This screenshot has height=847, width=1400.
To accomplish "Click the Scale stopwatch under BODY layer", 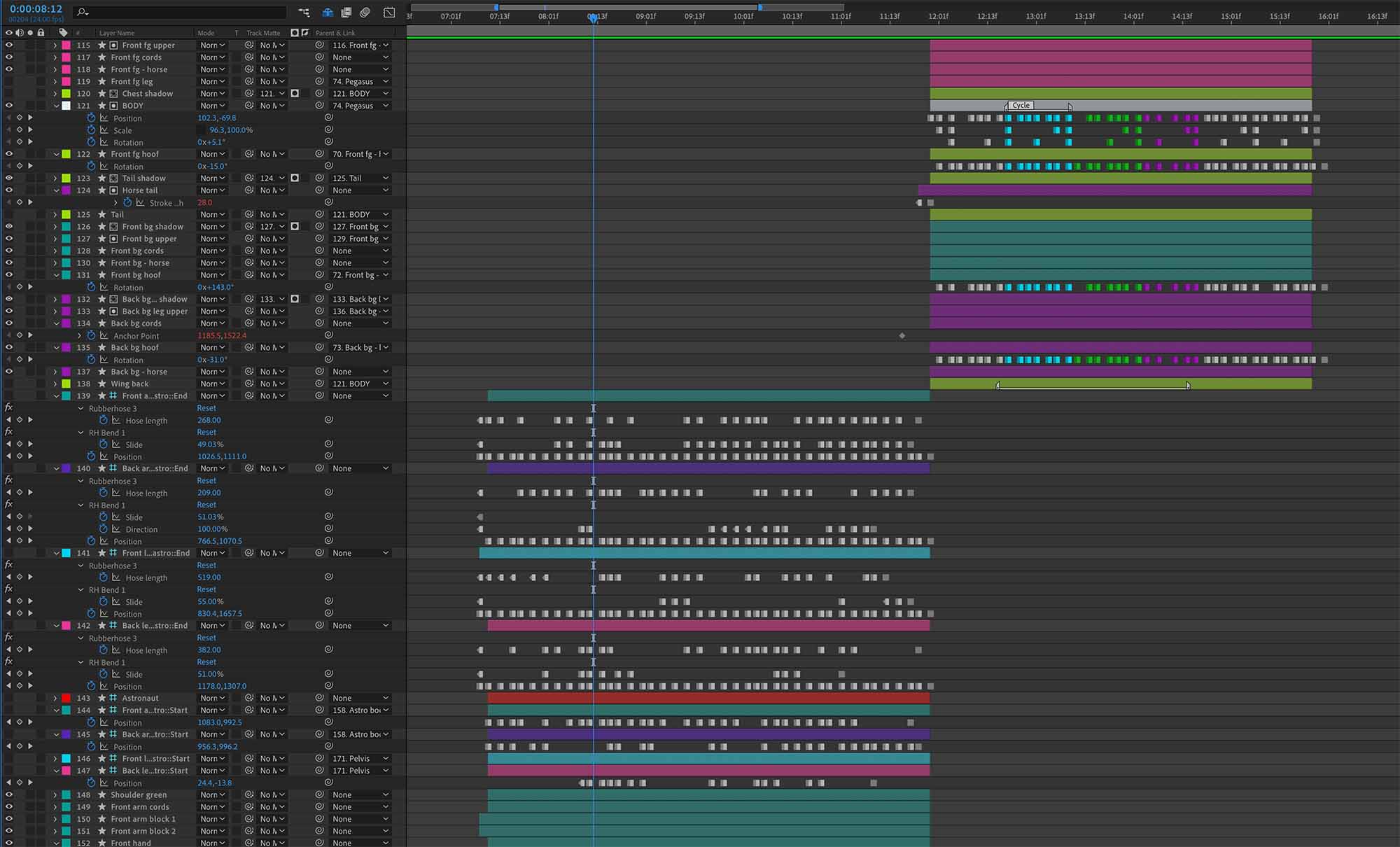I will (x=91, y=129).
